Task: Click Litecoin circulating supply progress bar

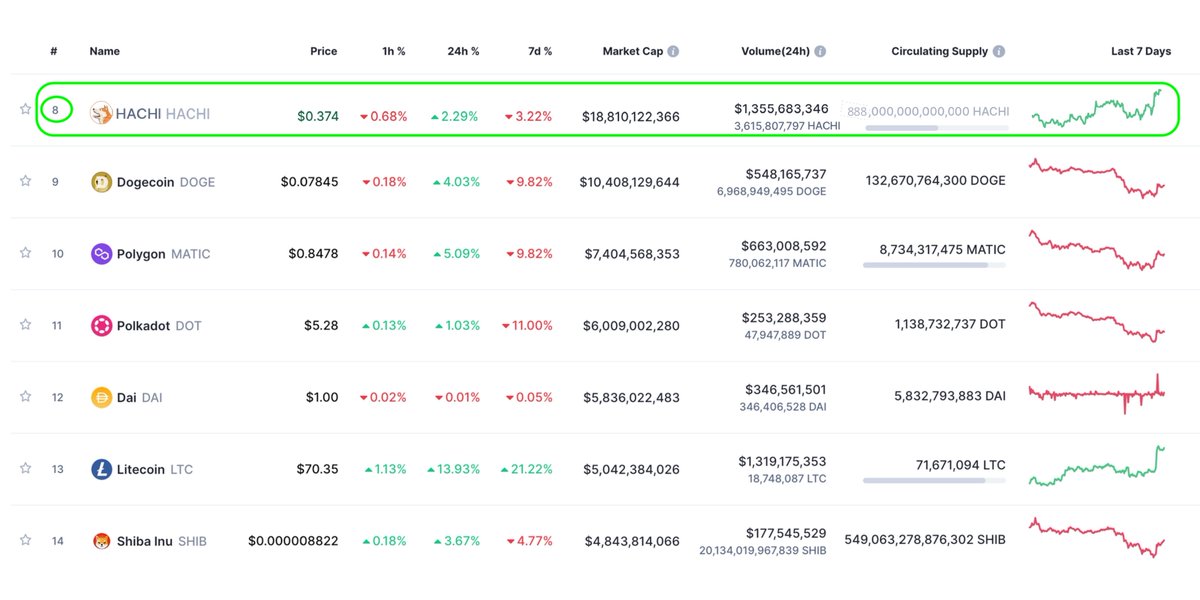Action: pyautogui.click(x=934, y=481)
